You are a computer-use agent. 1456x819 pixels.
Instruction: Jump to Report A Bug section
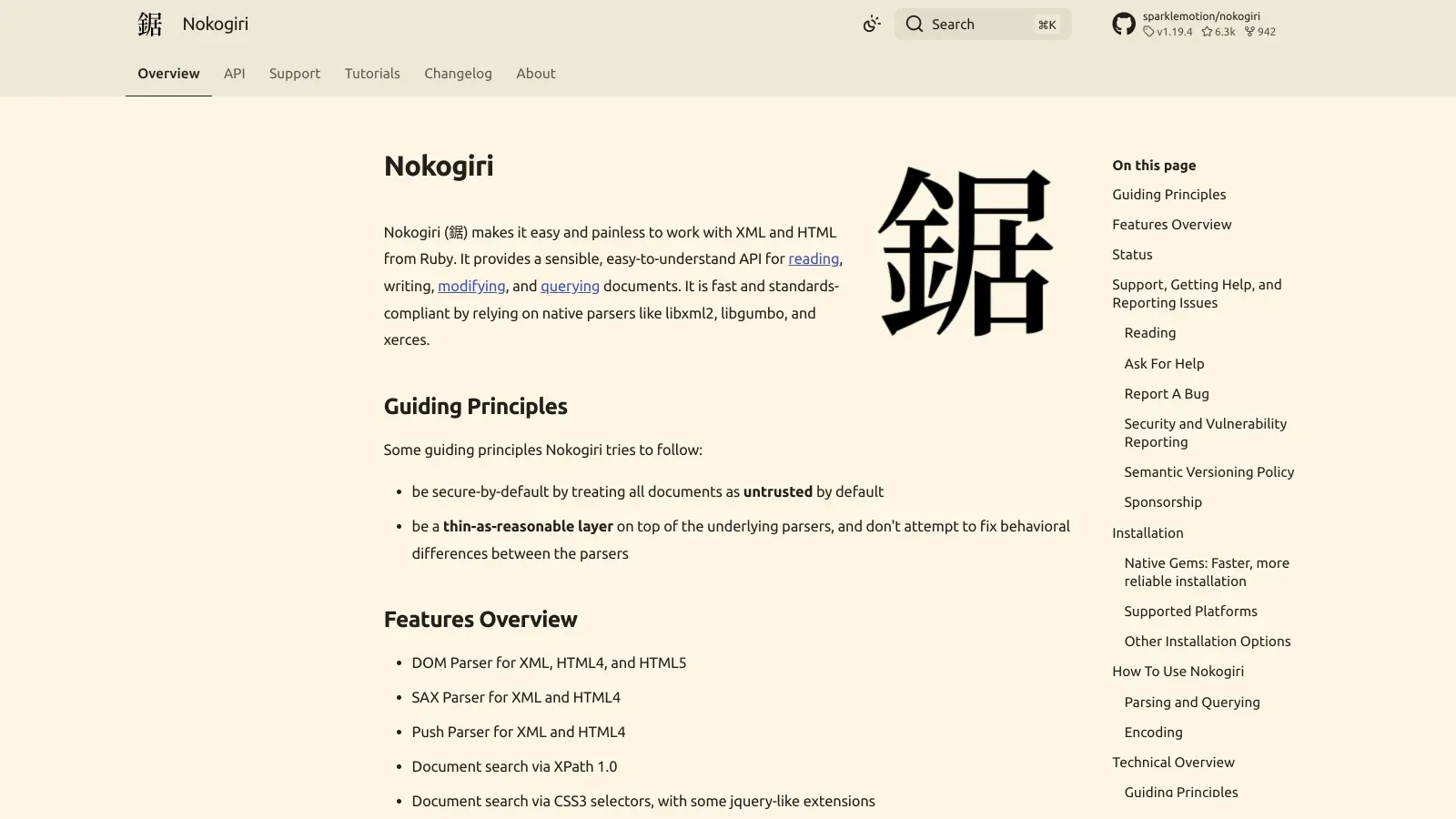[1167, 394]
